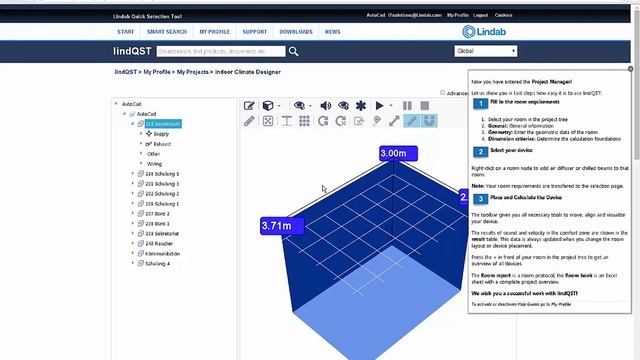640x360 pixels.
Task: Click the 3.00m dimension label
Action: tap(398, 153)
